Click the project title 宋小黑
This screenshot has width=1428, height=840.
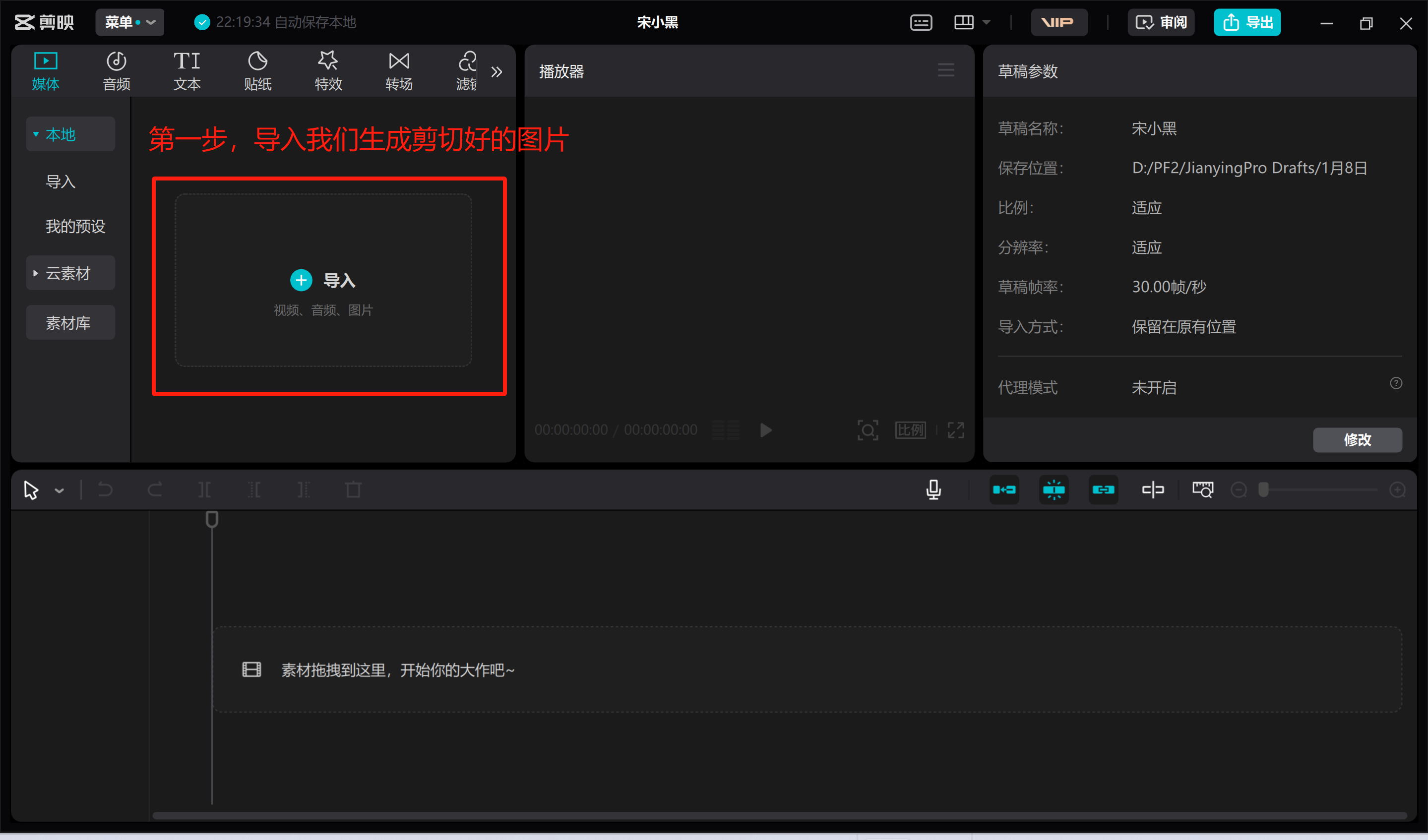coord(657,22)
